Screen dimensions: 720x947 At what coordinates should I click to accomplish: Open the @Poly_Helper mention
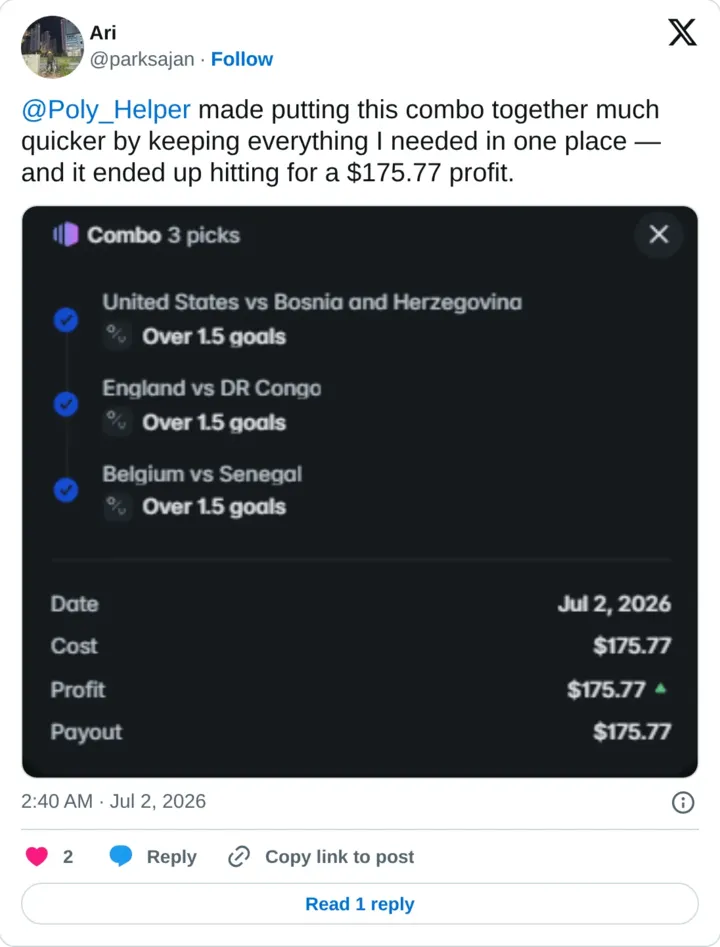pyautogui.click(x=106, y=110)
